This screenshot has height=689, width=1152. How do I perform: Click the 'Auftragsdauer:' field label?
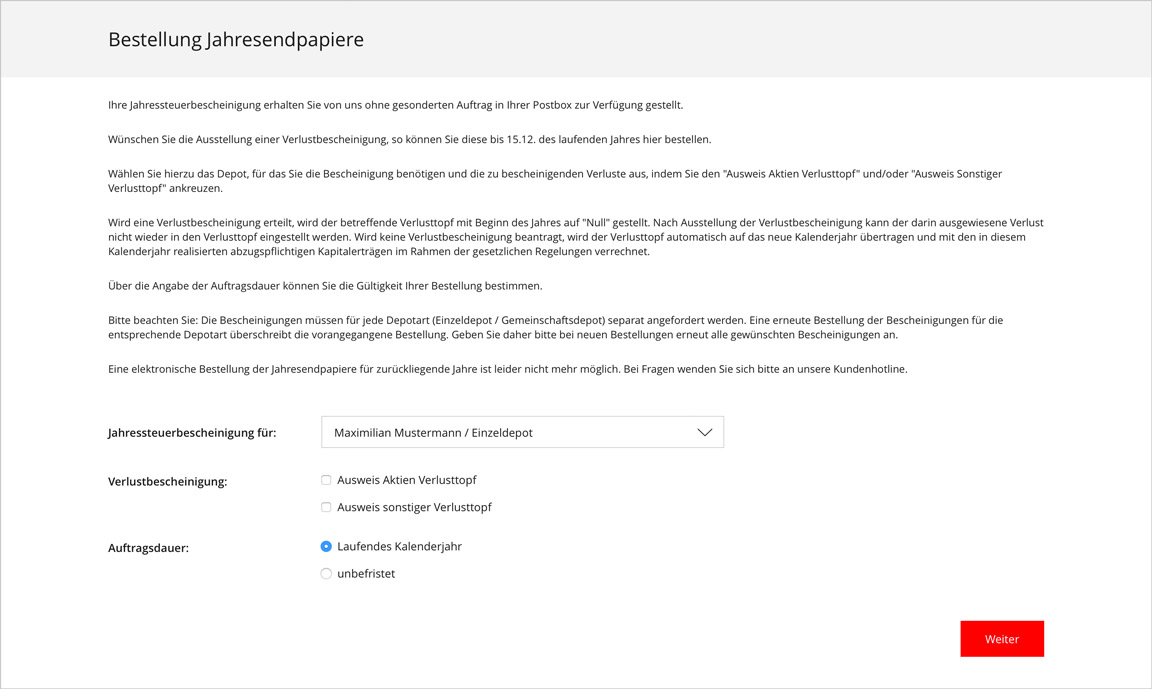pyautogui.click(x=148, y=548)
